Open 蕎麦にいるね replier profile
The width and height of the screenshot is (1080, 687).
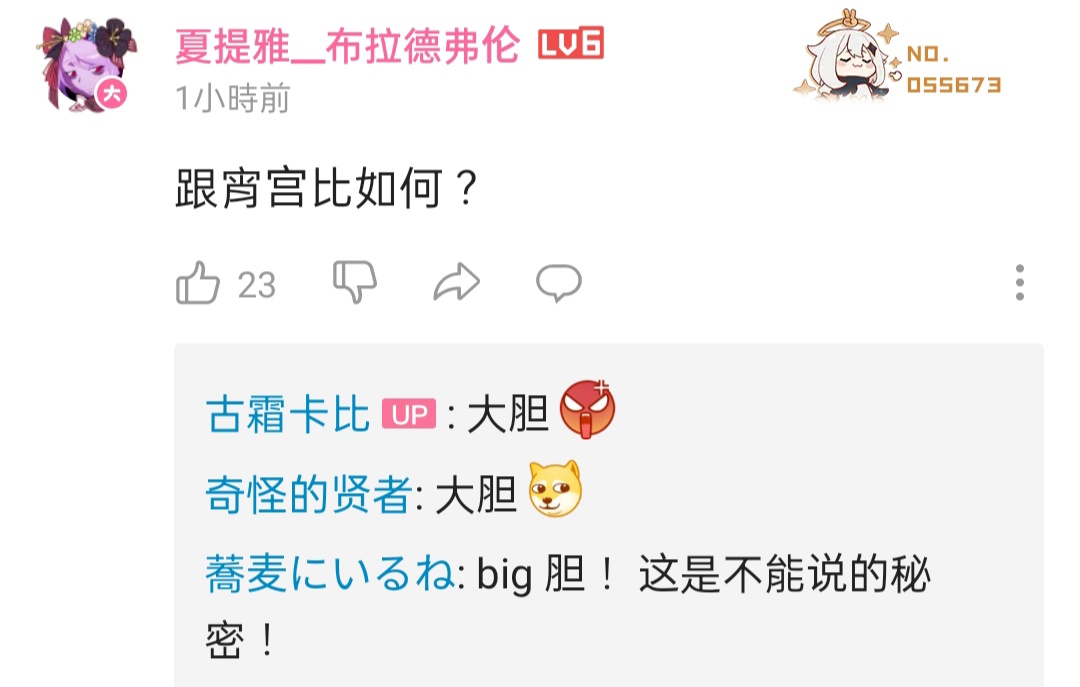tap(329, 573)
